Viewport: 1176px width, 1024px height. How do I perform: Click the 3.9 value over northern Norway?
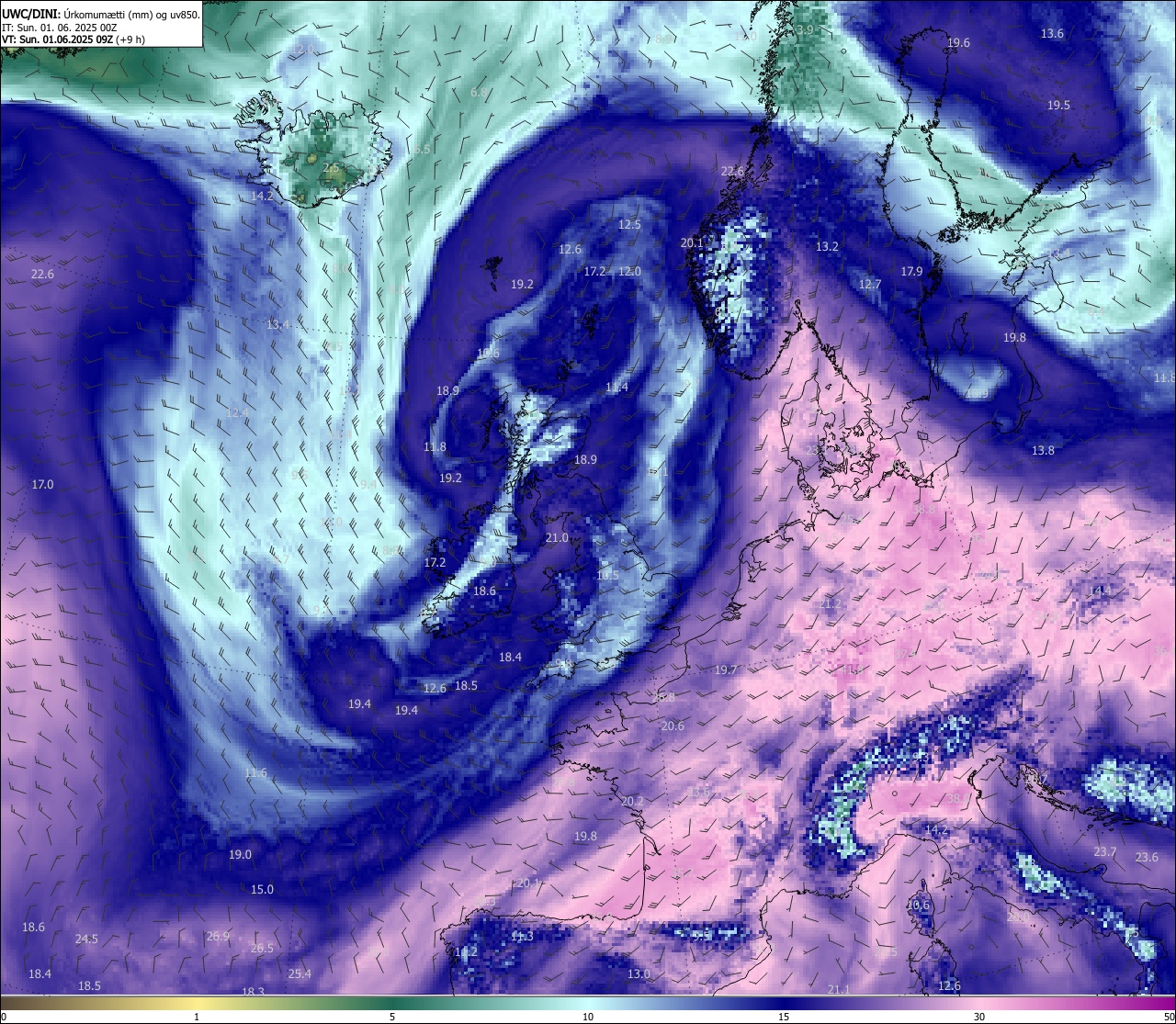(x=805, y=30)
